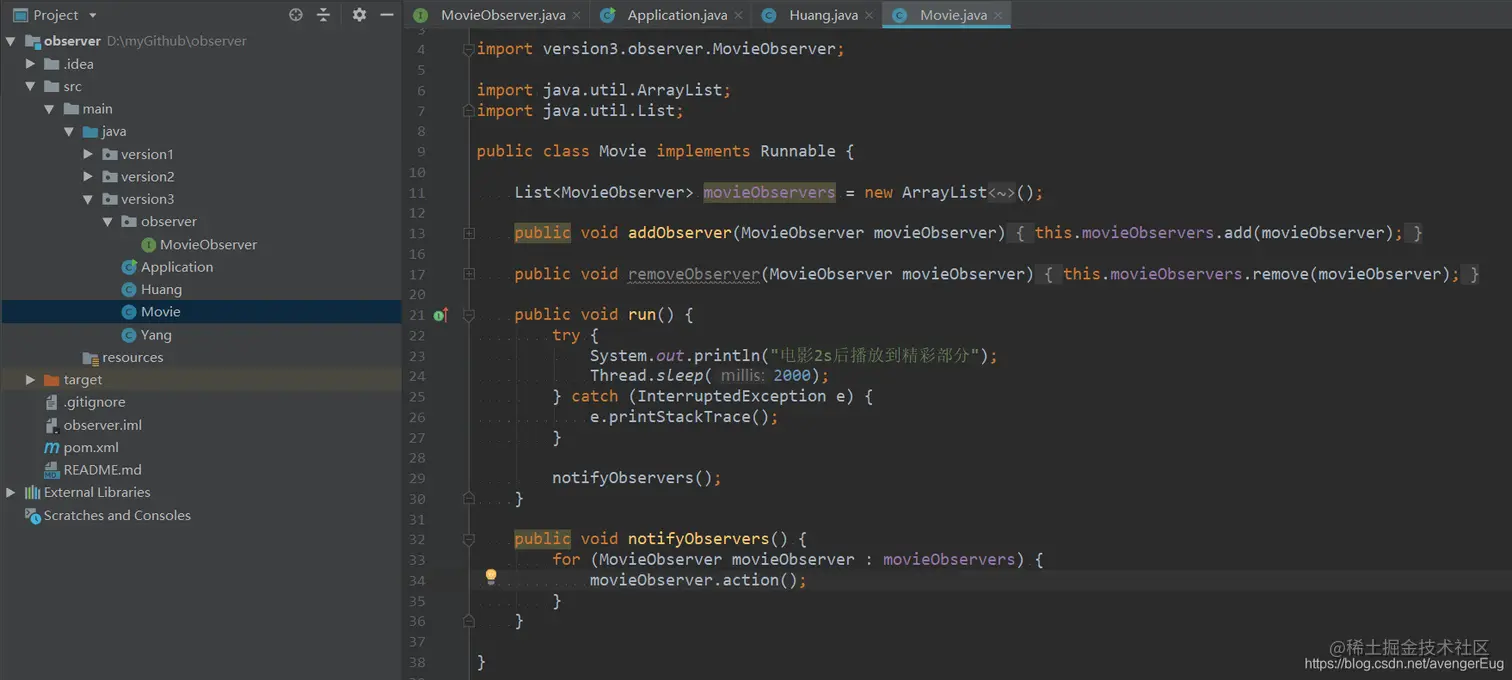Click notifyObservers() call on line 29

[x=632, y=478]
